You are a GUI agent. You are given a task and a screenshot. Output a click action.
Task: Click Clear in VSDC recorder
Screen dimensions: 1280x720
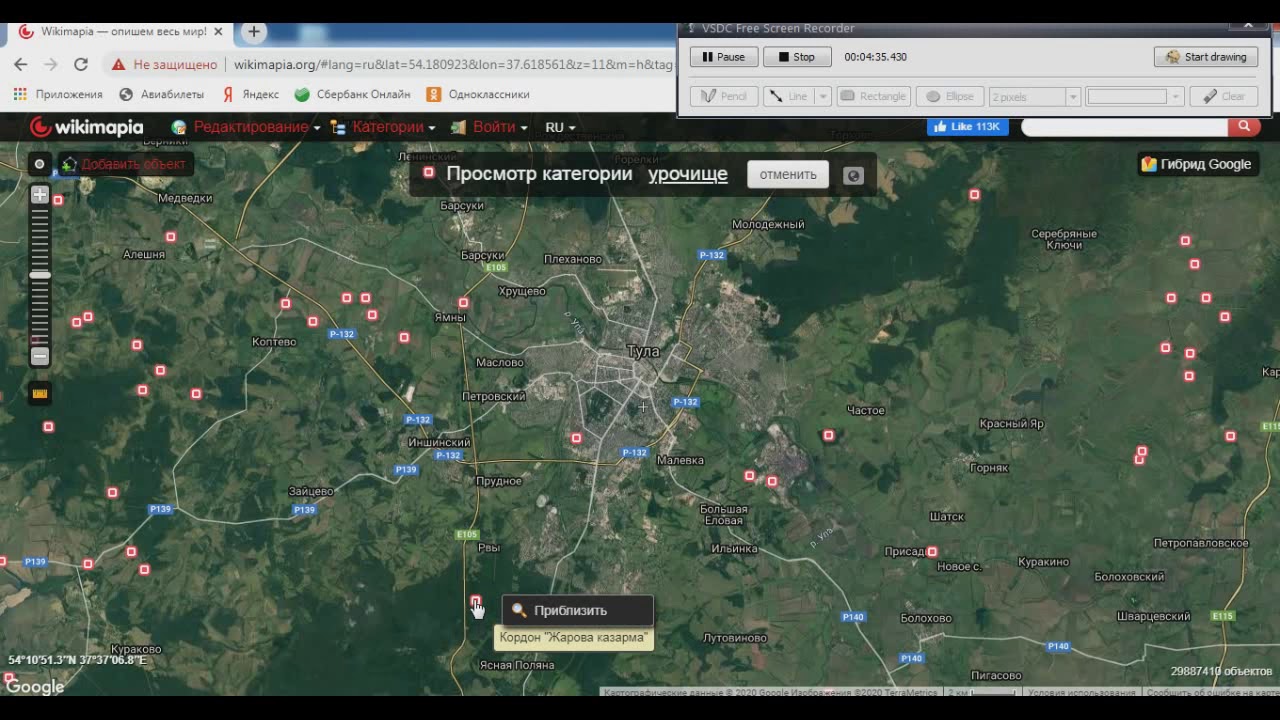(1223, 97)
